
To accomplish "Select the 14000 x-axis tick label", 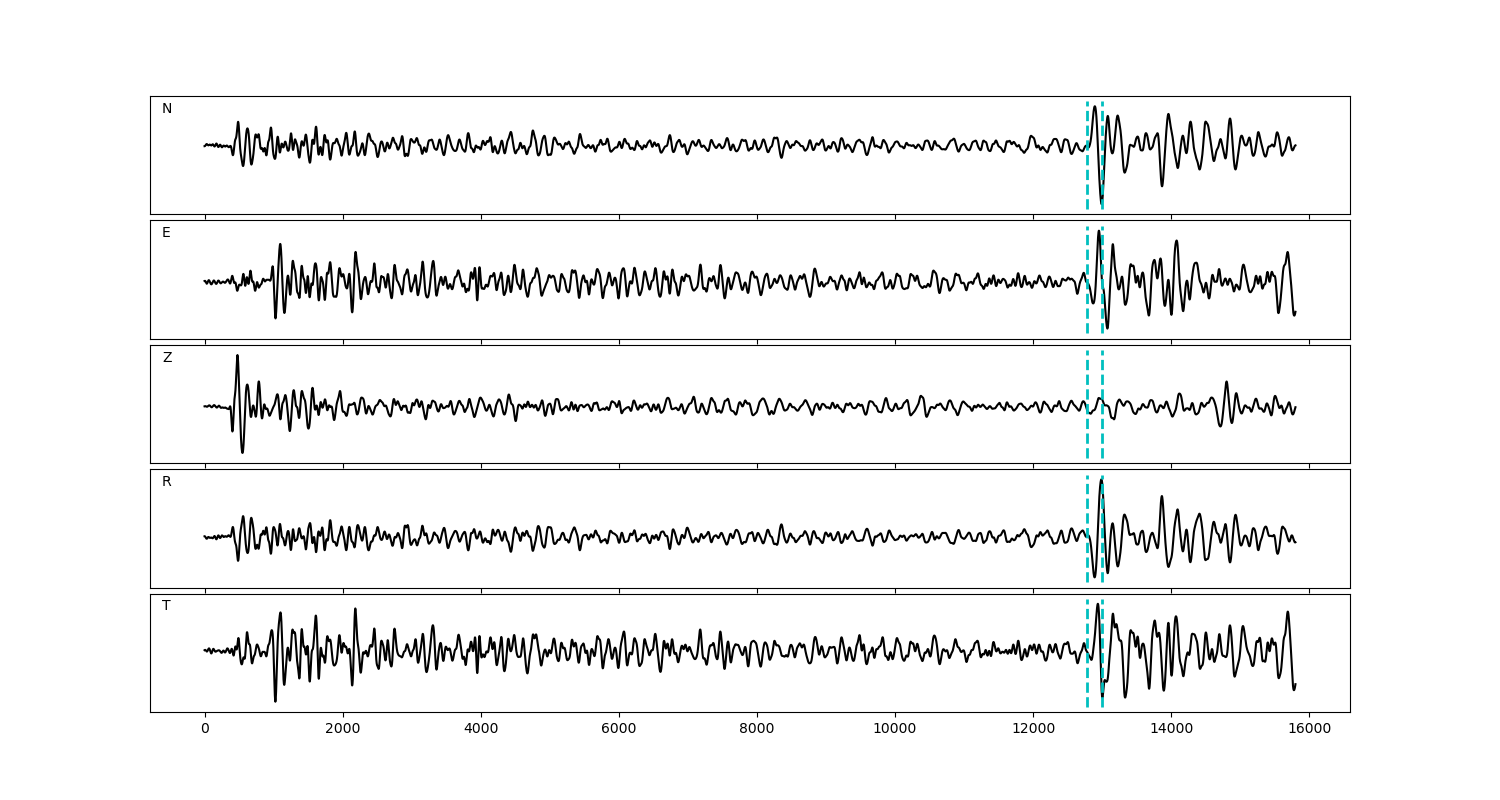I will (x=1170, y=730).
